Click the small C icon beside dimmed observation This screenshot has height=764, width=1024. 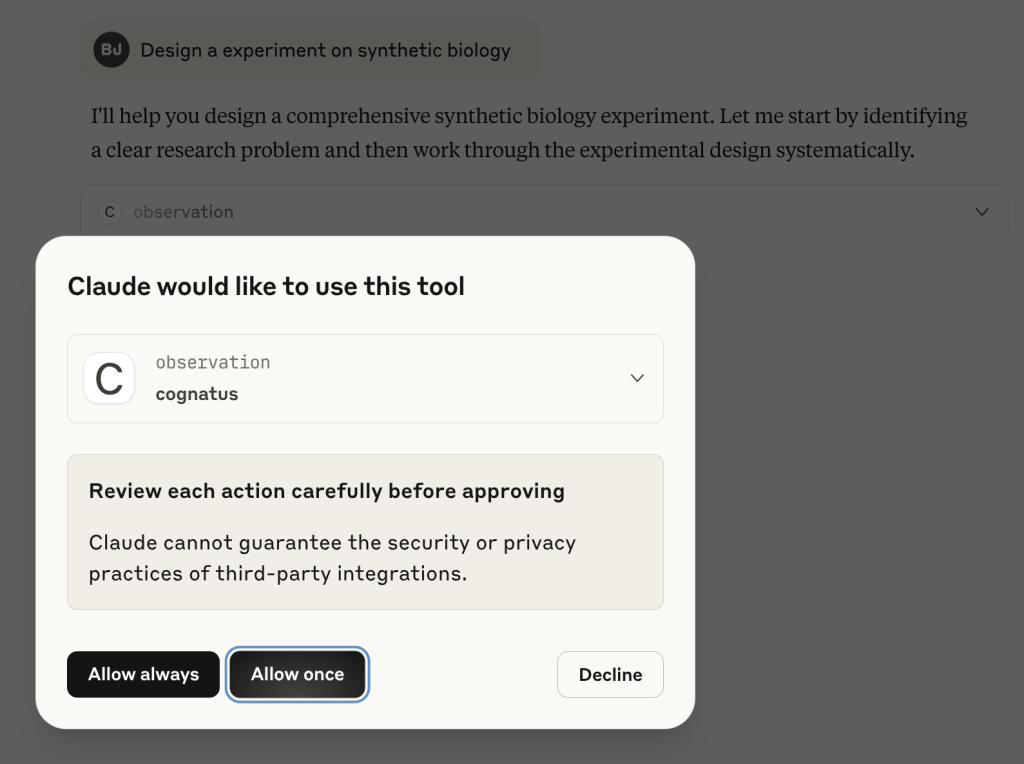pyautogui.click(x=110, y=212)
